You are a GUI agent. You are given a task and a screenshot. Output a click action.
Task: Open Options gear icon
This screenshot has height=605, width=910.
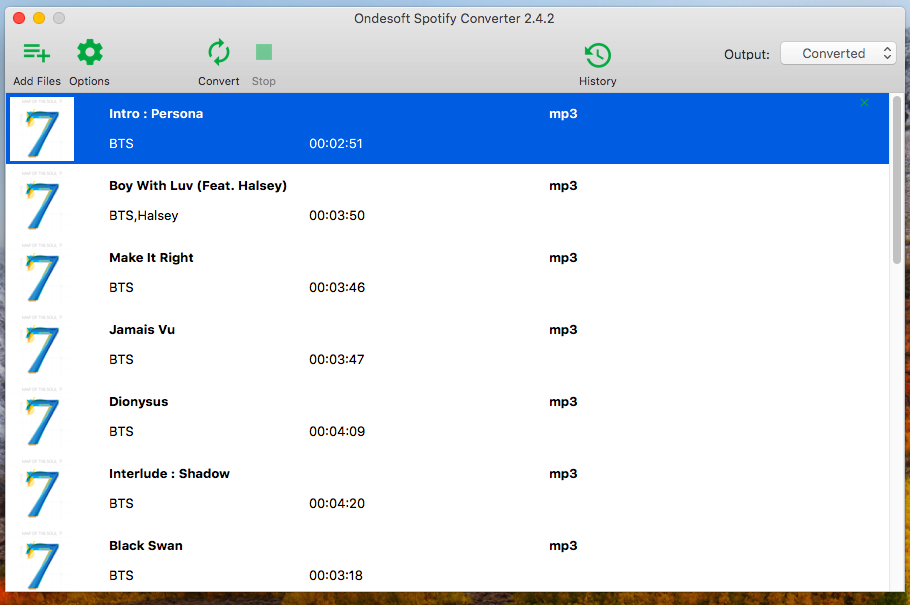coord(89,53)
